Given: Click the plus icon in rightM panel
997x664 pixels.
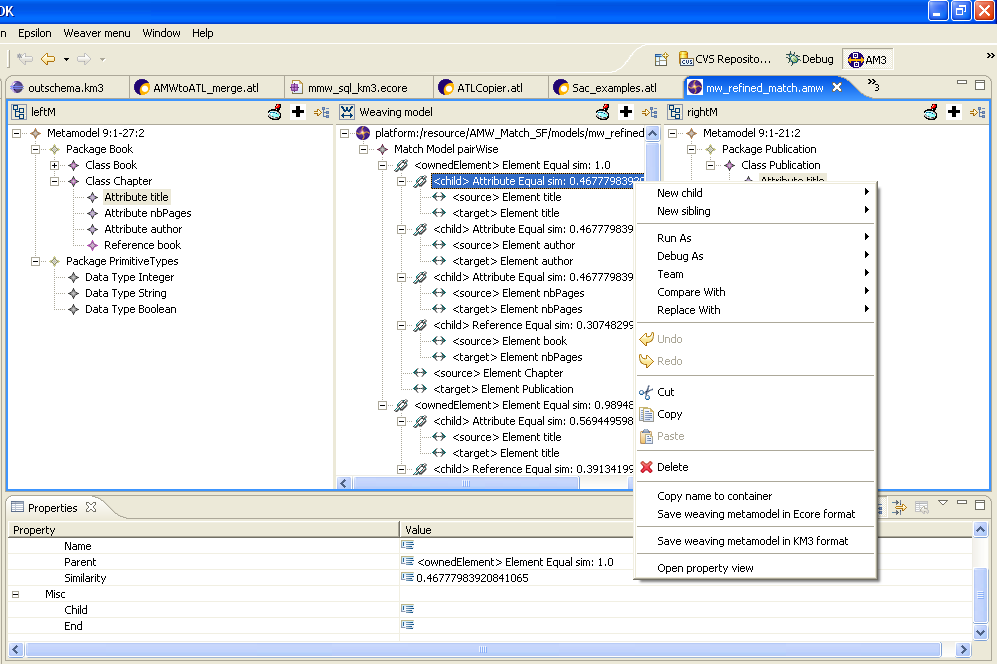Looking at the screenshot, I should coord(954,112).
